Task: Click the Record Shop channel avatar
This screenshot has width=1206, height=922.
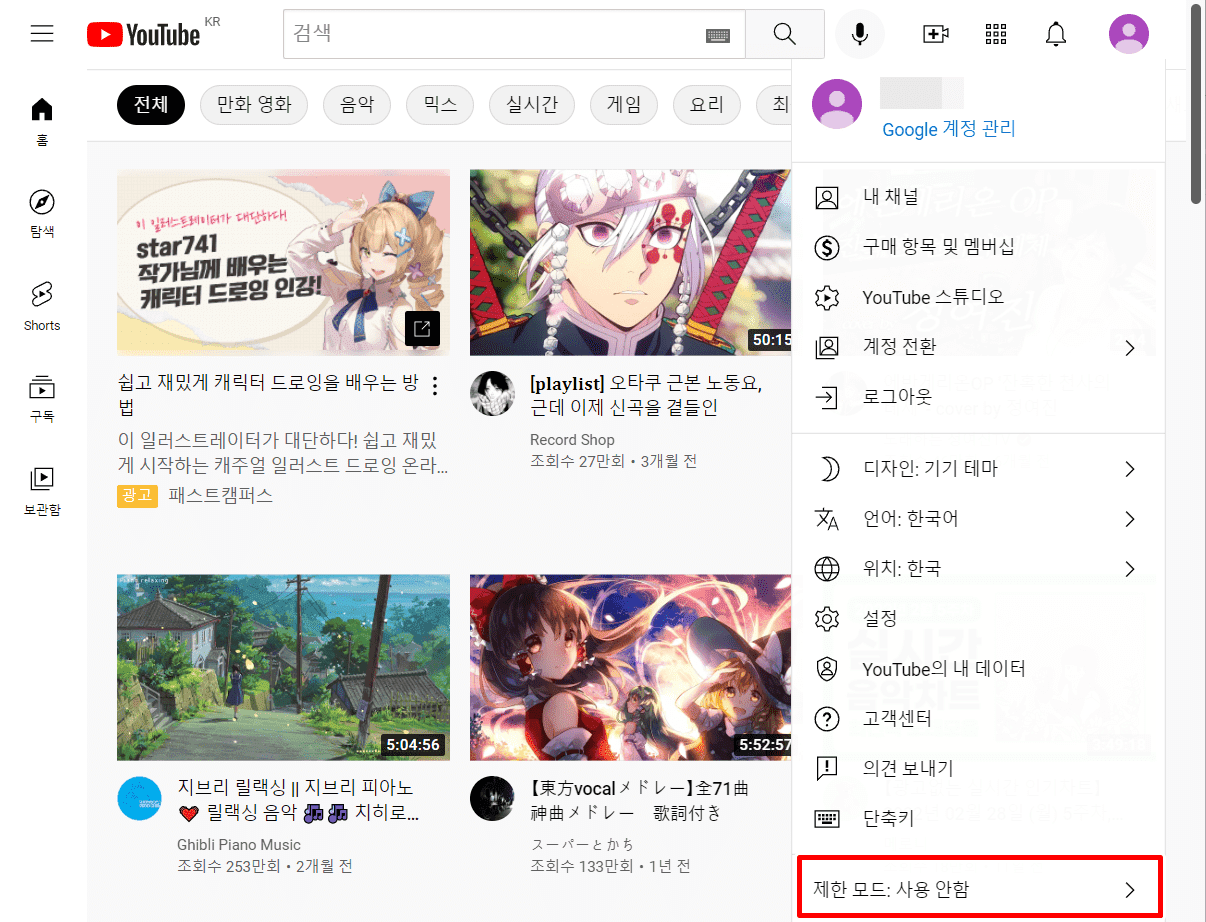Action: [x=492, y=394]
